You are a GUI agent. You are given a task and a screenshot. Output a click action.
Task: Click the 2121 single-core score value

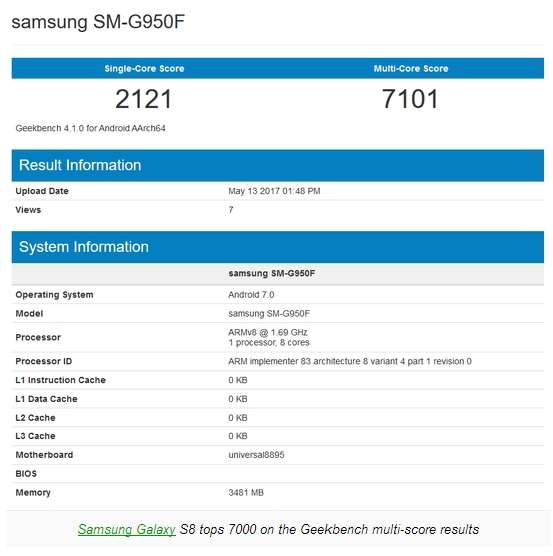pos(144,99)
